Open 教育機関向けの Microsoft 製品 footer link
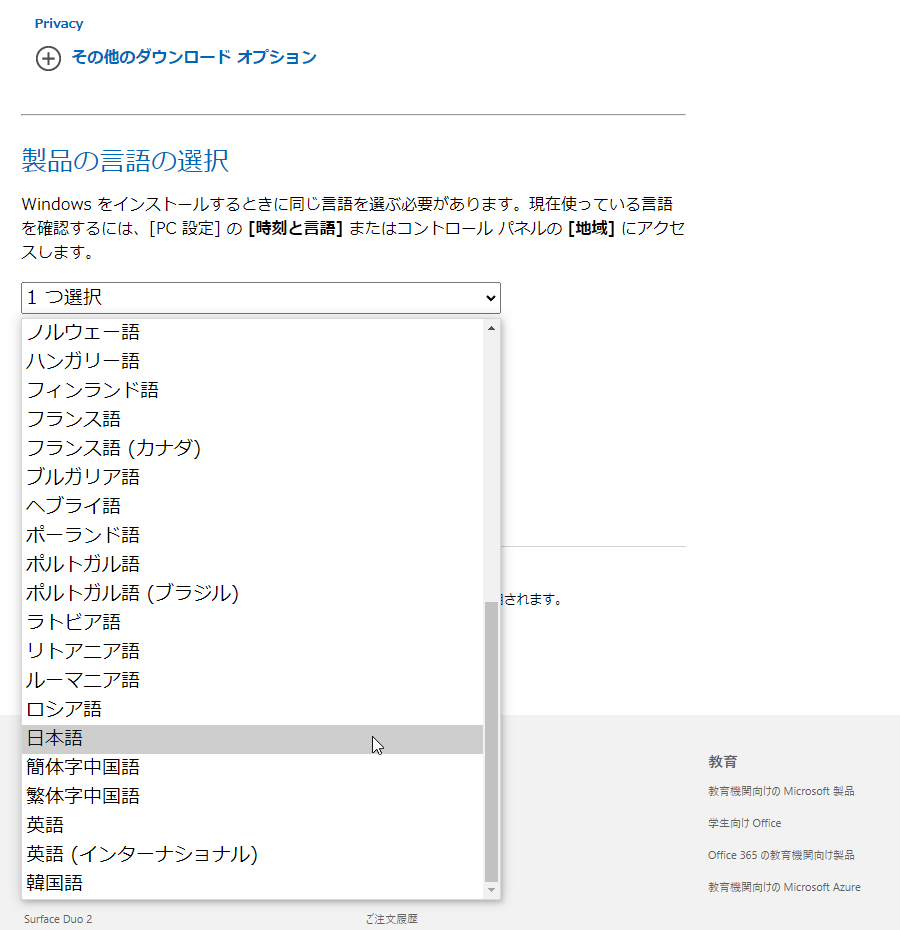 click(781, 791)
